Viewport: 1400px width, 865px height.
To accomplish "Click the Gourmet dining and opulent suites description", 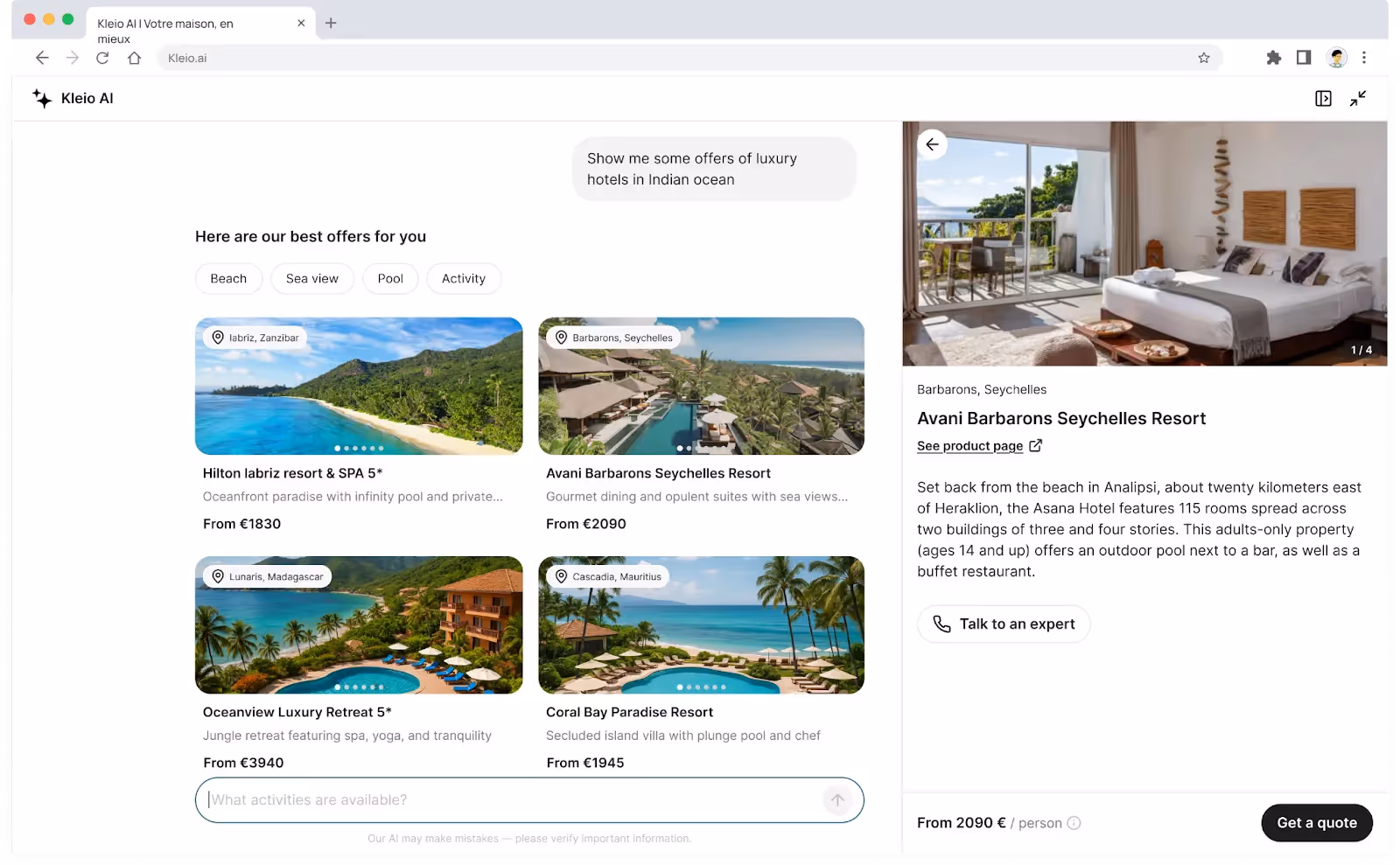I will [x=697, y=497].
